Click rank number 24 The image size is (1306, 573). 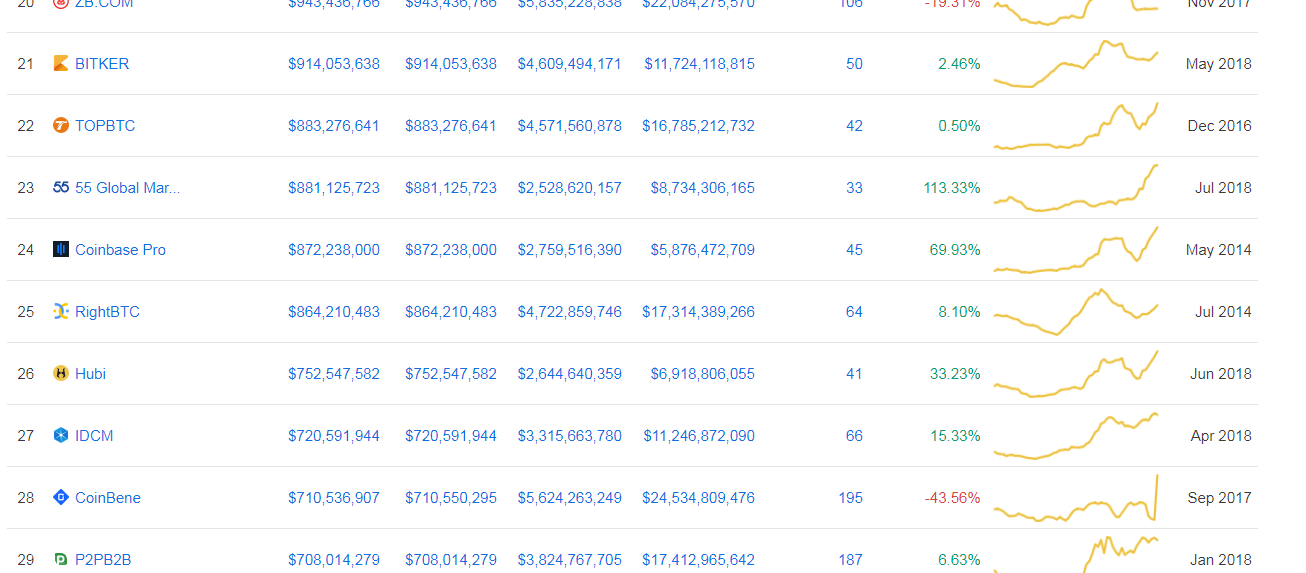[x=26, y=250]
